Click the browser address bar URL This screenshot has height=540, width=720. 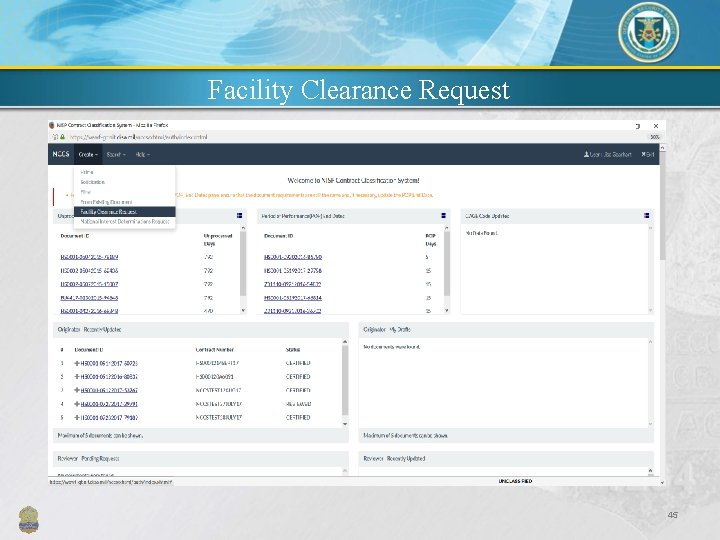[139, 137]
